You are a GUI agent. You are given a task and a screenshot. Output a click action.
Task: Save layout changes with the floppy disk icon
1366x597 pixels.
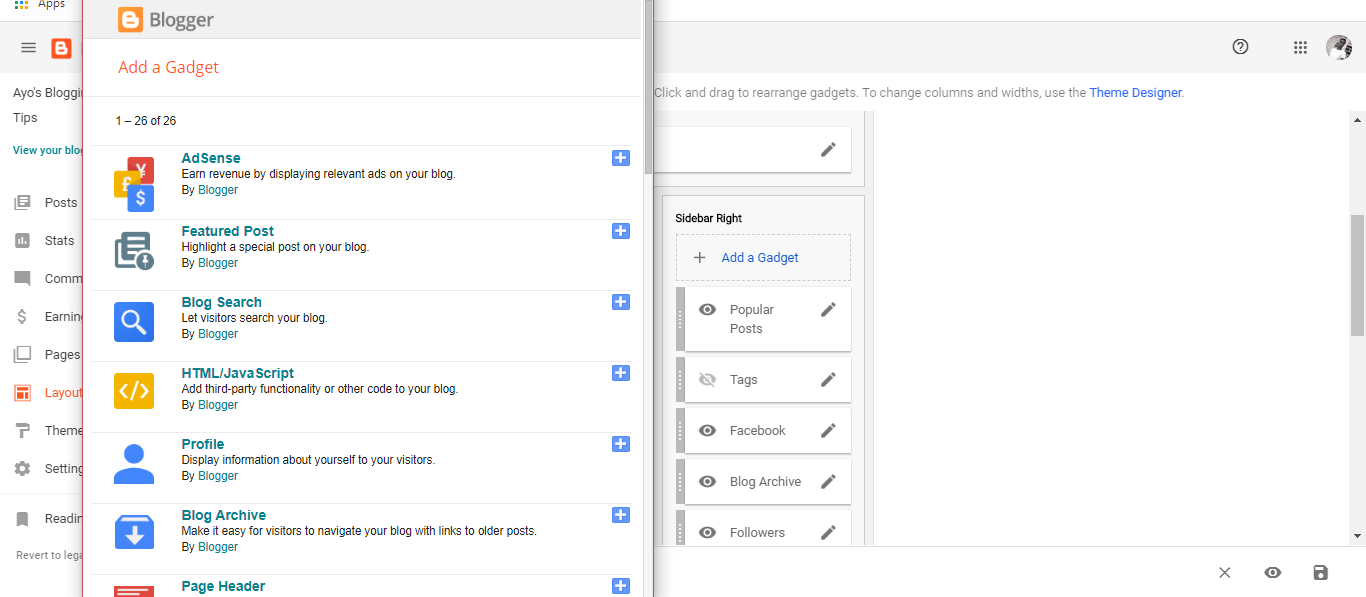(x=1320, y=572)
